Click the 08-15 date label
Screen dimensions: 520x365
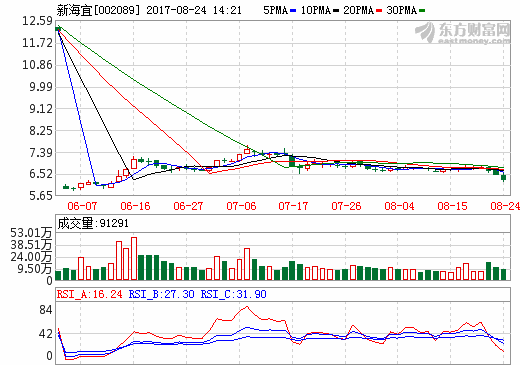(452, 206)
